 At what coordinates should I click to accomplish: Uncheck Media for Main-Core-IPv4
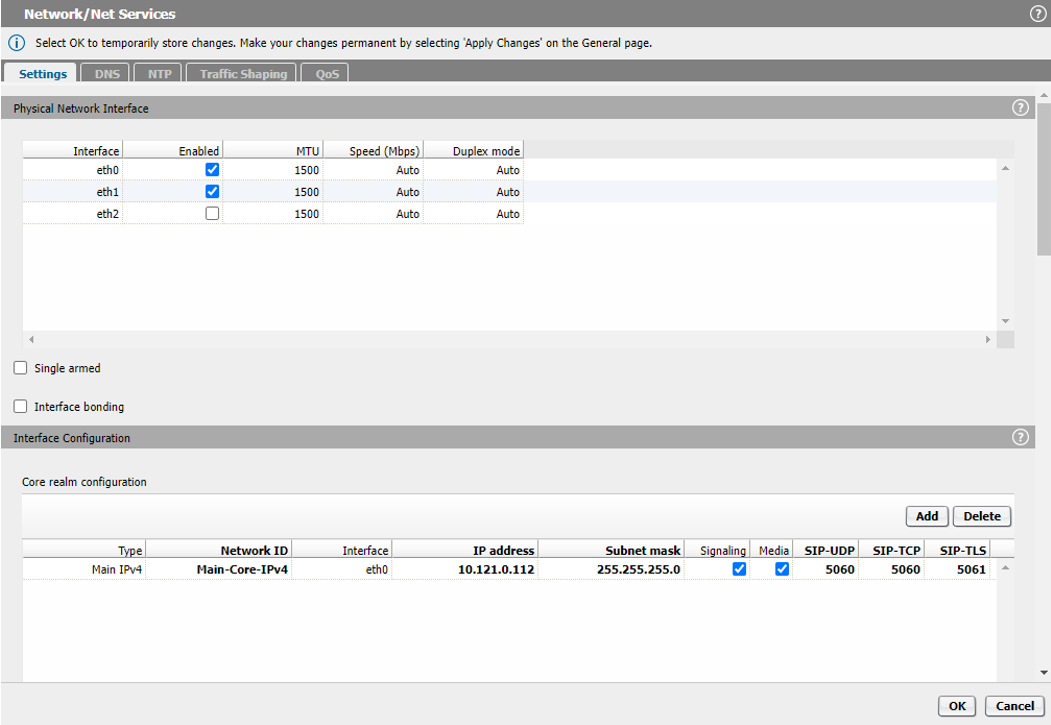pos(782,569)
